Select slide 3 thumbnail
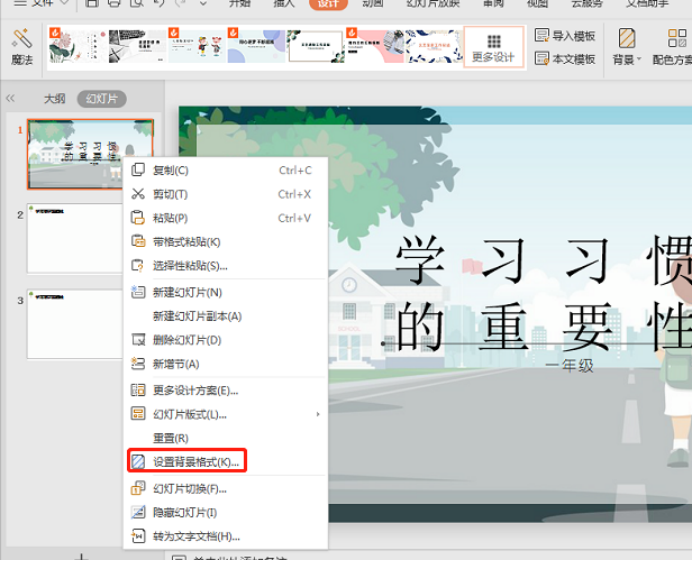 tap(75, 324)
